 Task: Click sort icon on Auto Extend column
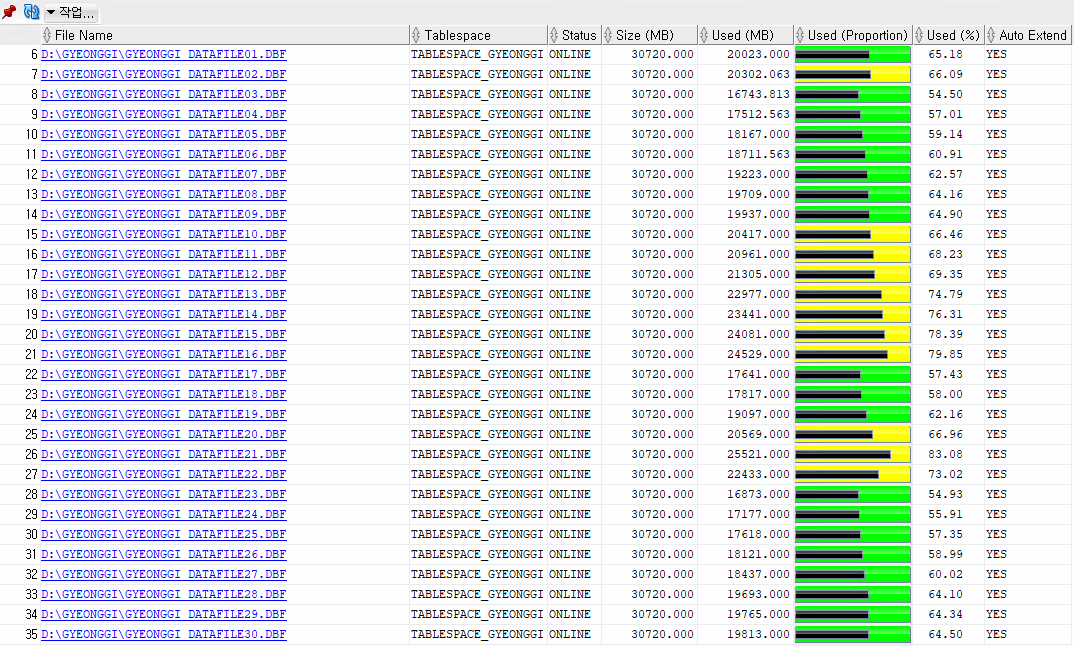point(991,35)
